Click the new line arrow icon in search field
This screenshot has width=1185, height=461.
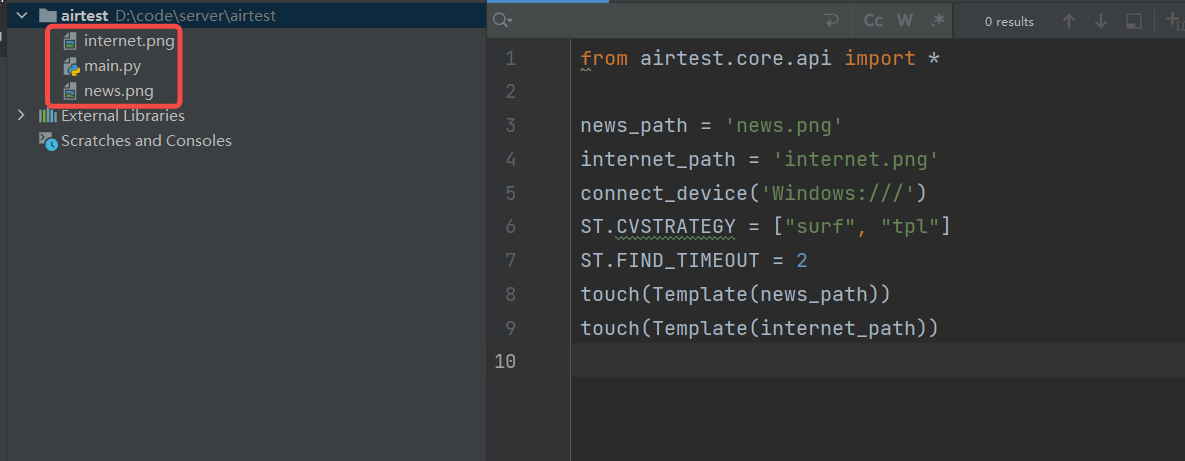(831, 21)
